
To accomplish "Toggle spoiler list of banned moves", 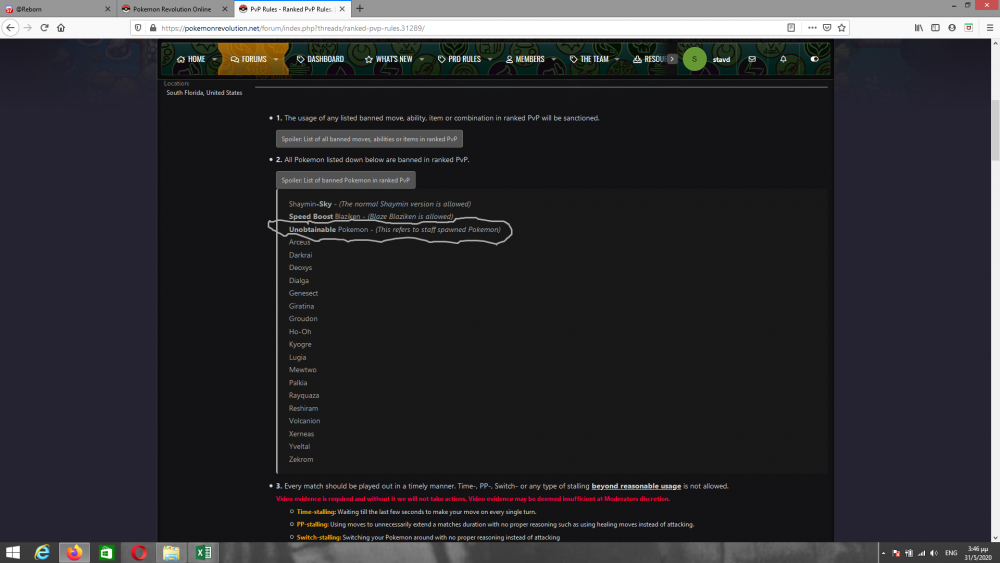I will (x=369, y=139).
